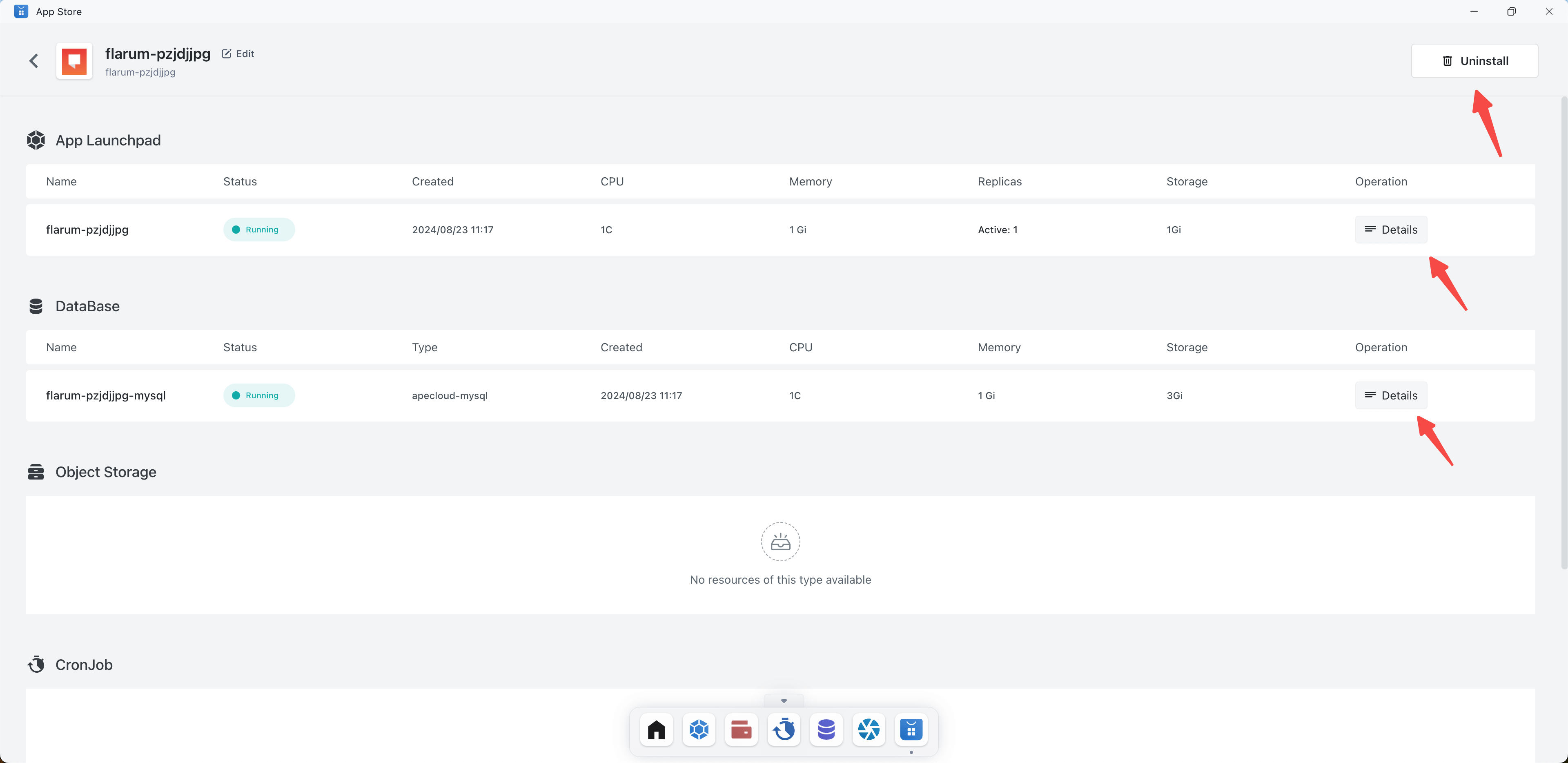The height and width of the screenshot is (763, 1568).
Task: Open Details for flarum-pzjdjjpg-mysql database
Action: 1391,395
